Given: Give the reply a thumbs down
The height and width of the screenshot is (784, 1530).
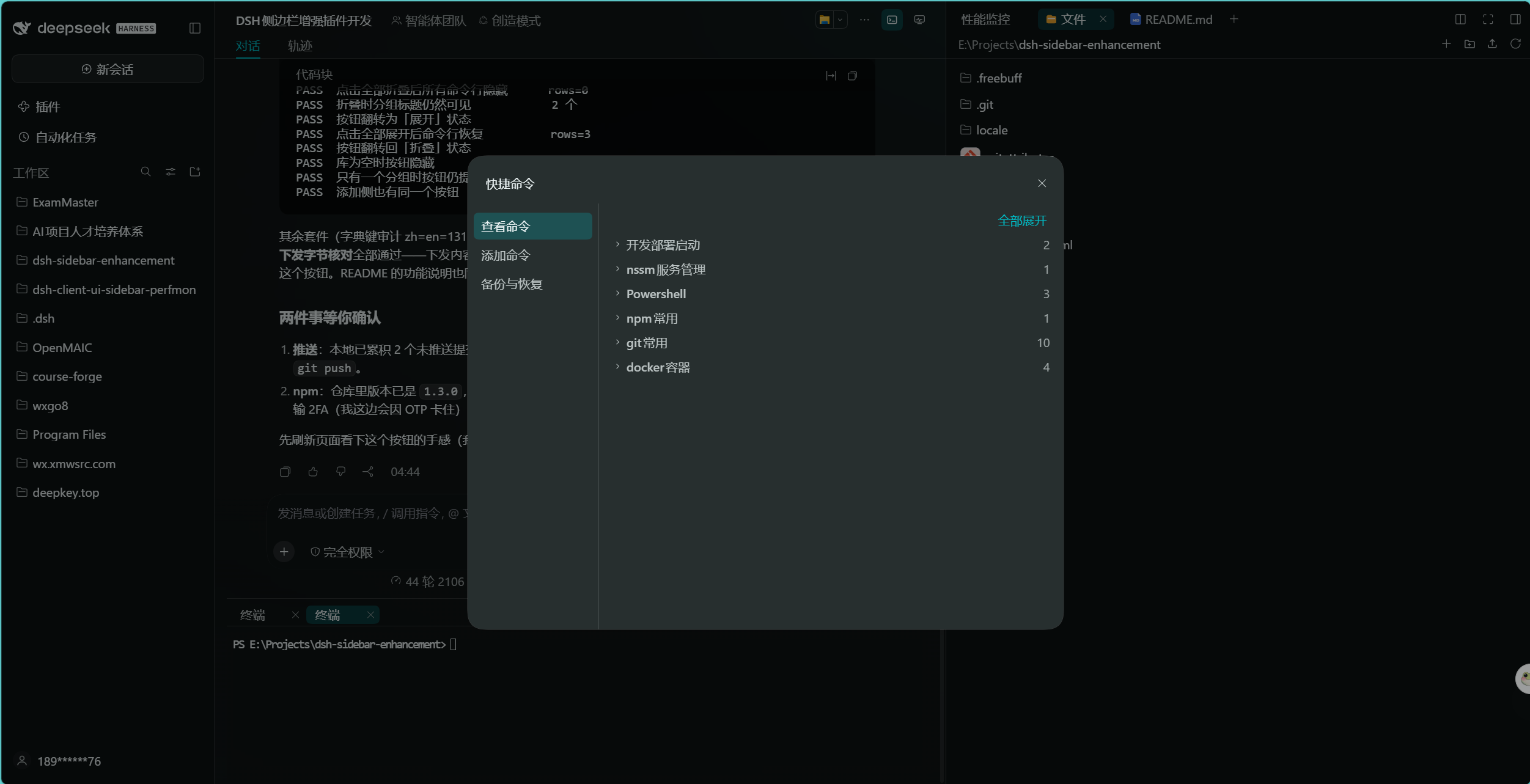Looking at the screenshot, I should [340, 472].
